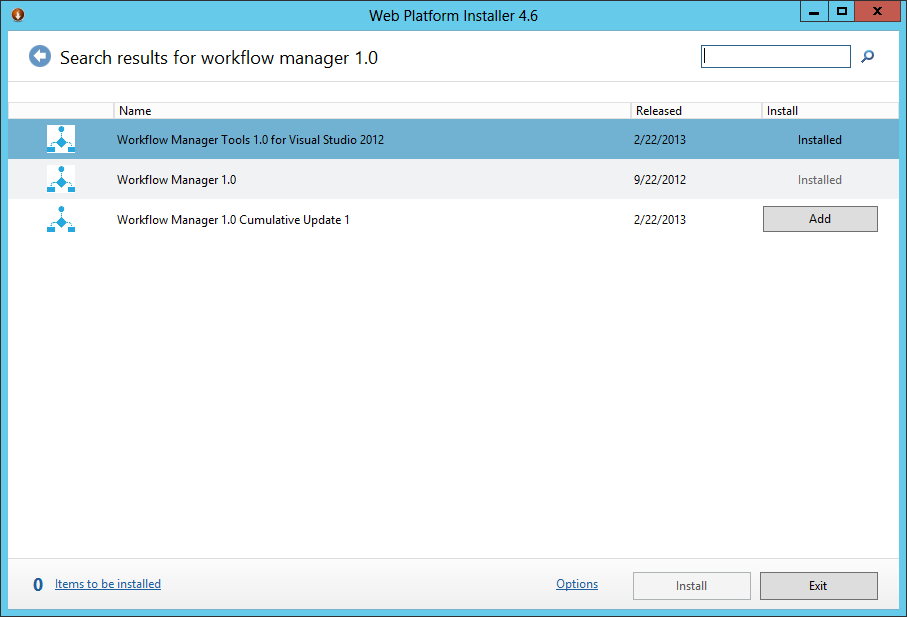Screen dimensions: 907x617
Task: Exit Web Platform Installer
Action: pyautogui.click(x=818, y=585)
